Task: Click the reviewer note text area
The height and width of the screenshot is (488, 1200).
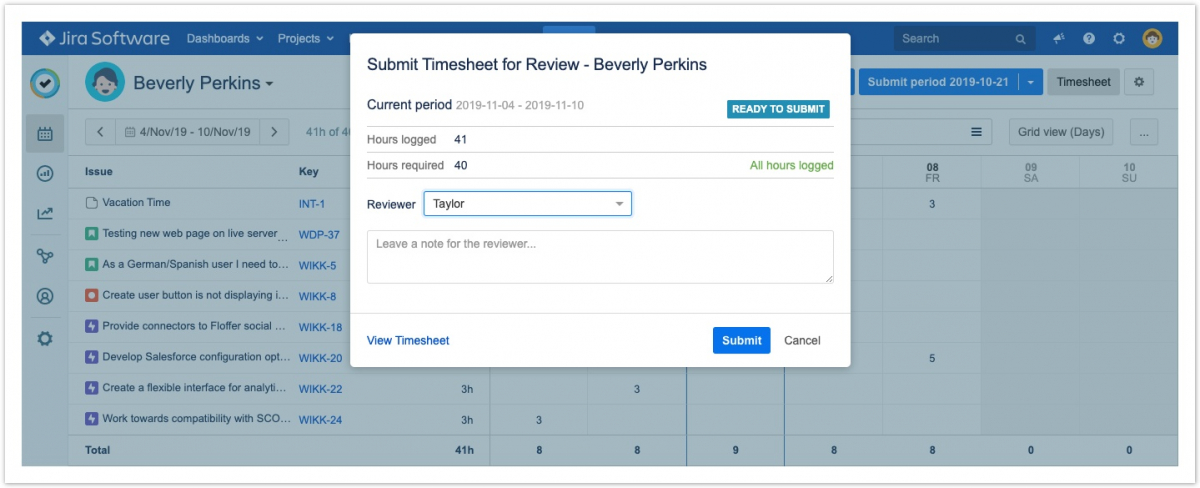Action: coord(600,257)
